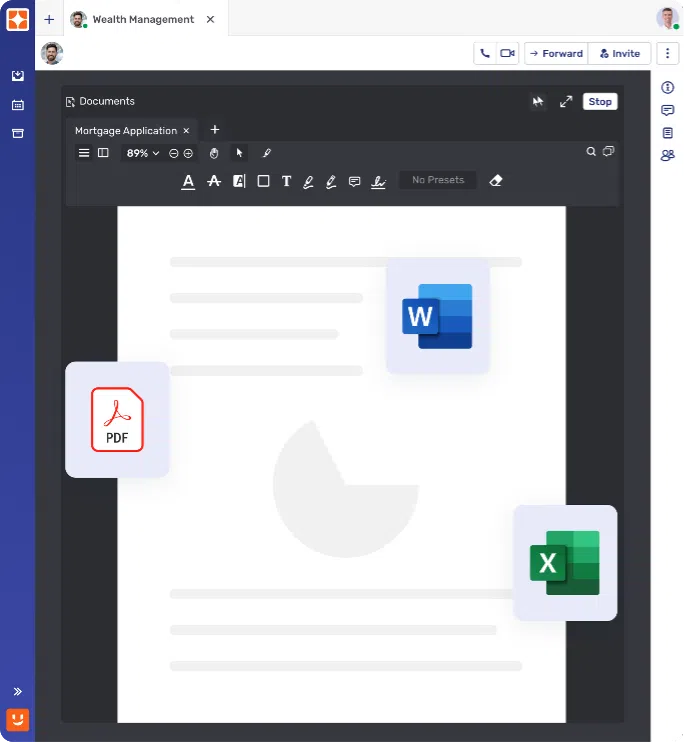Click the PDF document icon card

coord(117,420)
